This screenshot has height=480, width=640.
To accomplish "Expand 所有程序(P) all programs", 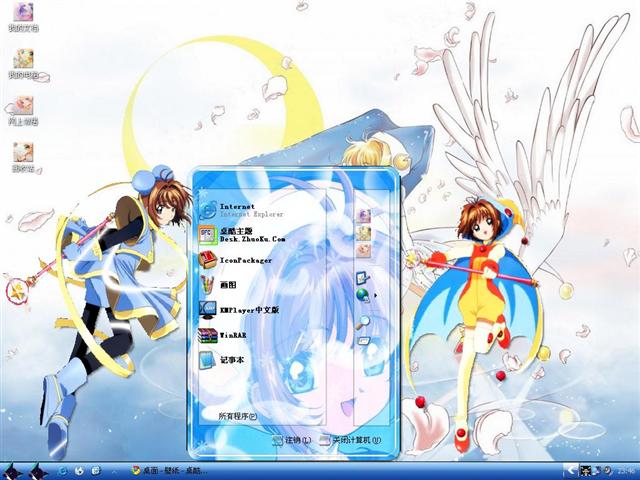I will (x=238, y=416).
